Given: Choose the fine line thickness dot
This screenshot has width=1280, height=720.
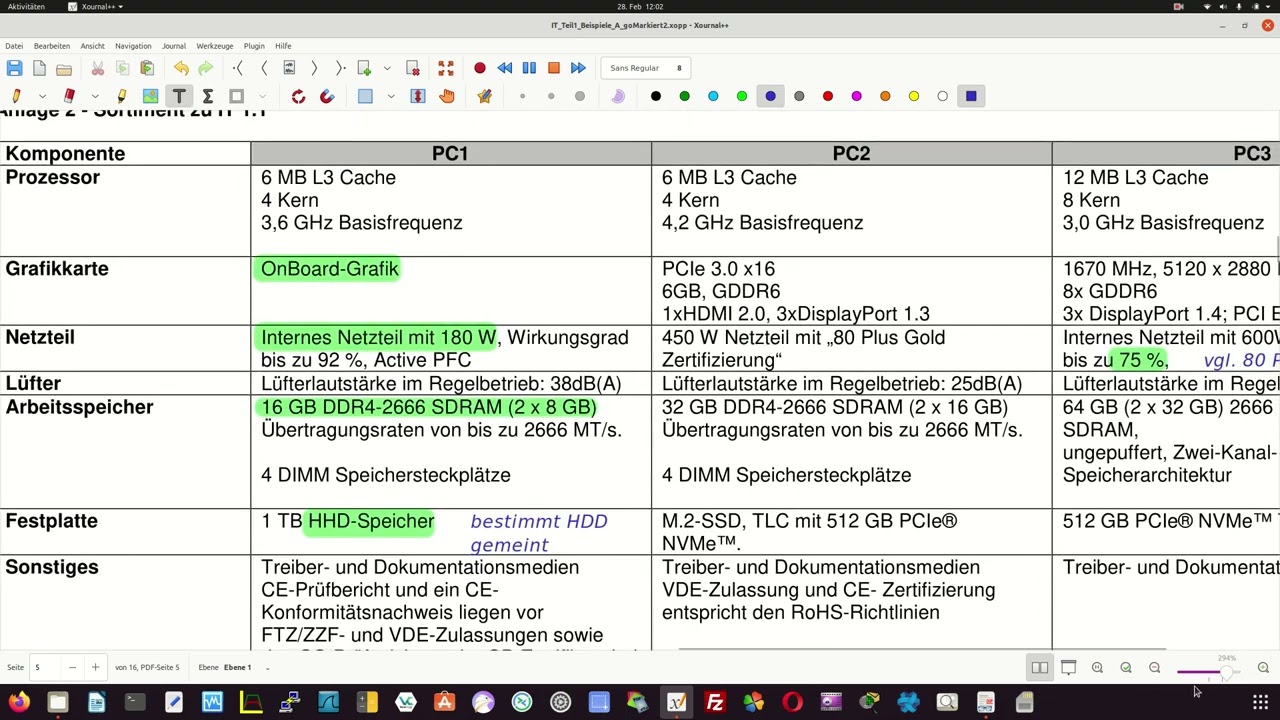Looking at the screenshot, I should point(522,96).
